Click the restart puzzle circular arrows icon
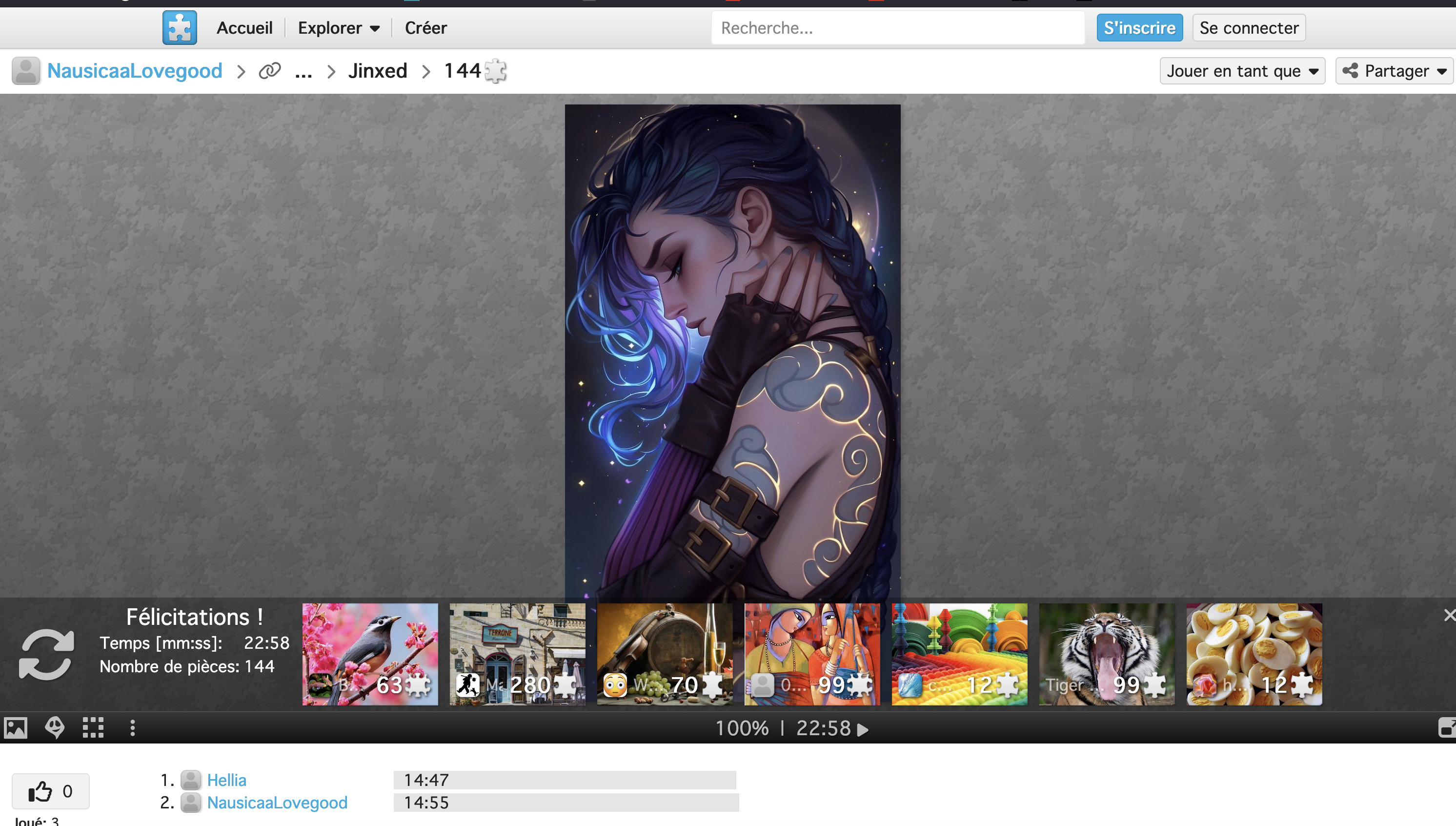 [46, 654]
